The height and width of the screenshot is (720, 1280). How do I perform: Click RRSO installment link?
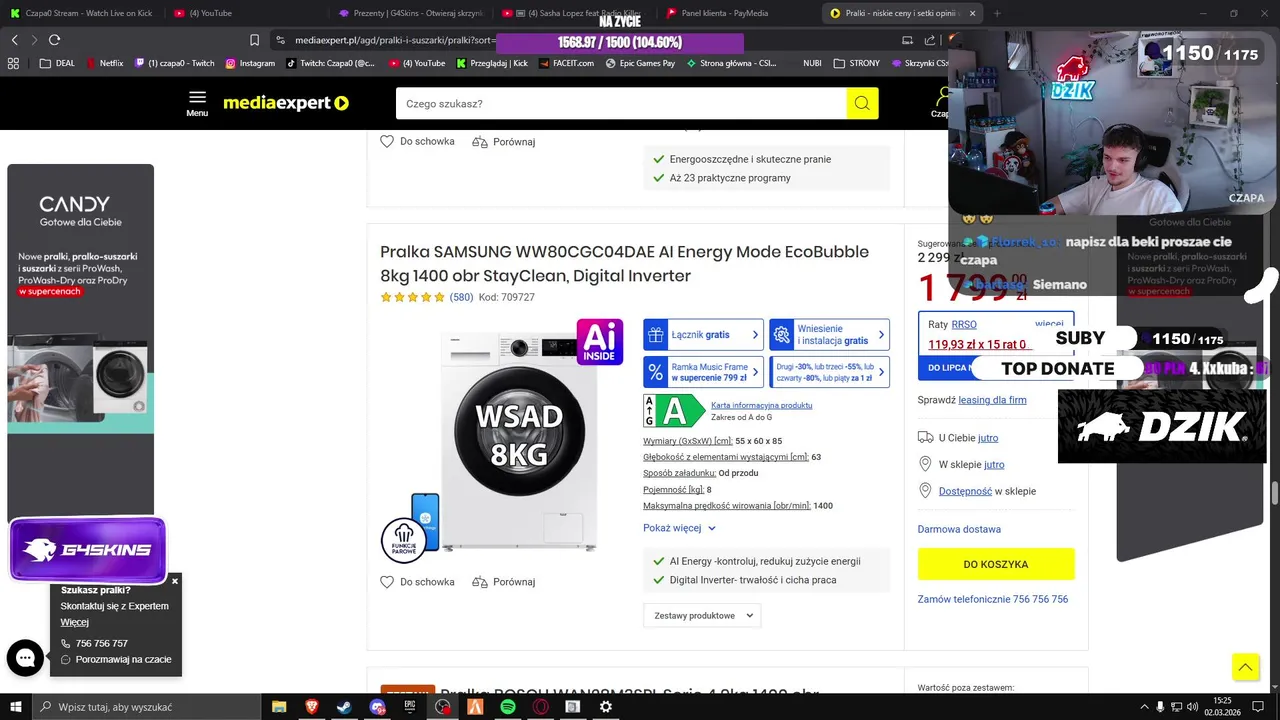[964, 324]
